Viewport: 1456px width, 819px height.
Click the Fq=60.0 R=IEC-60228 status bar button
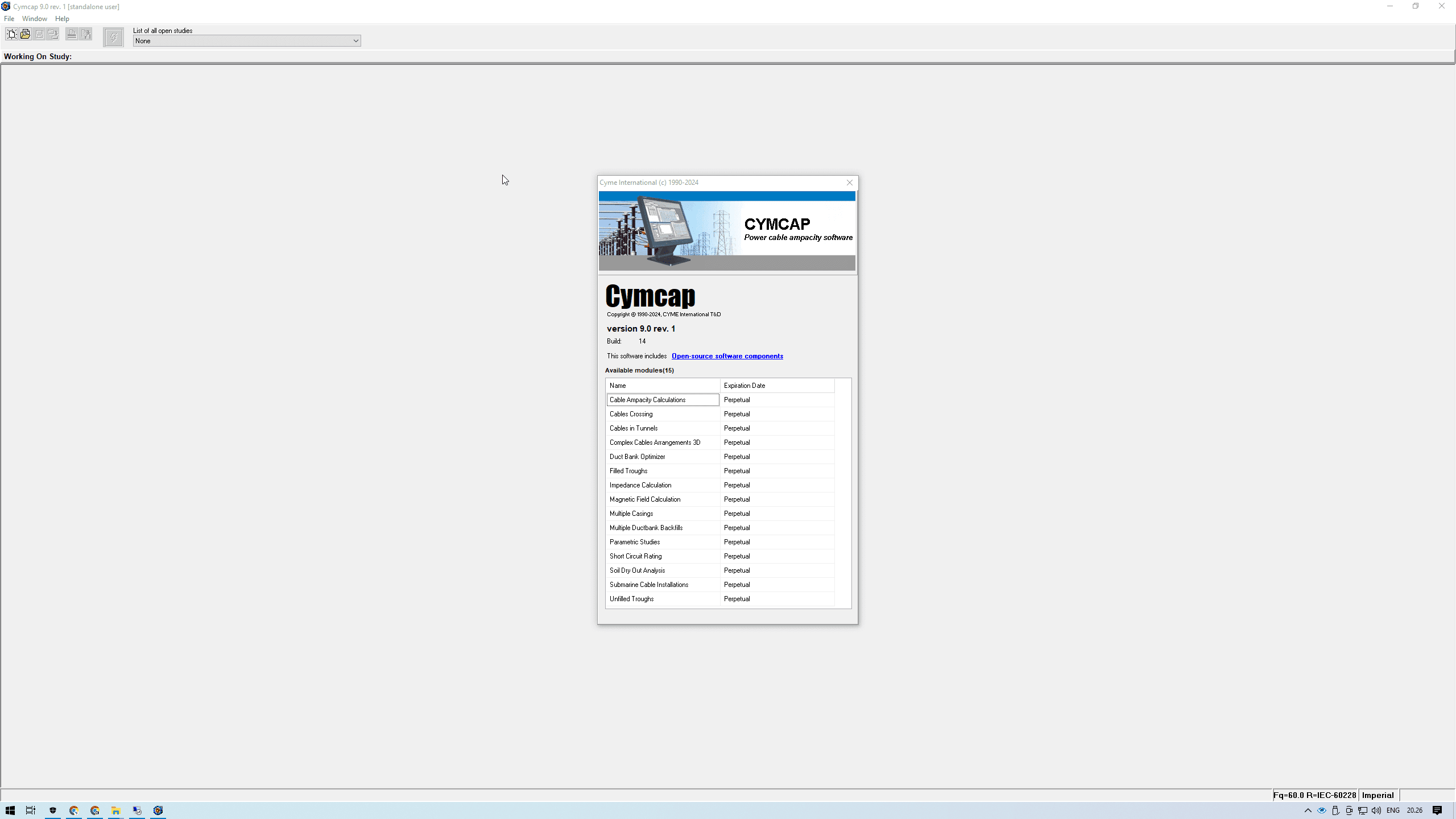(1314, 795)
